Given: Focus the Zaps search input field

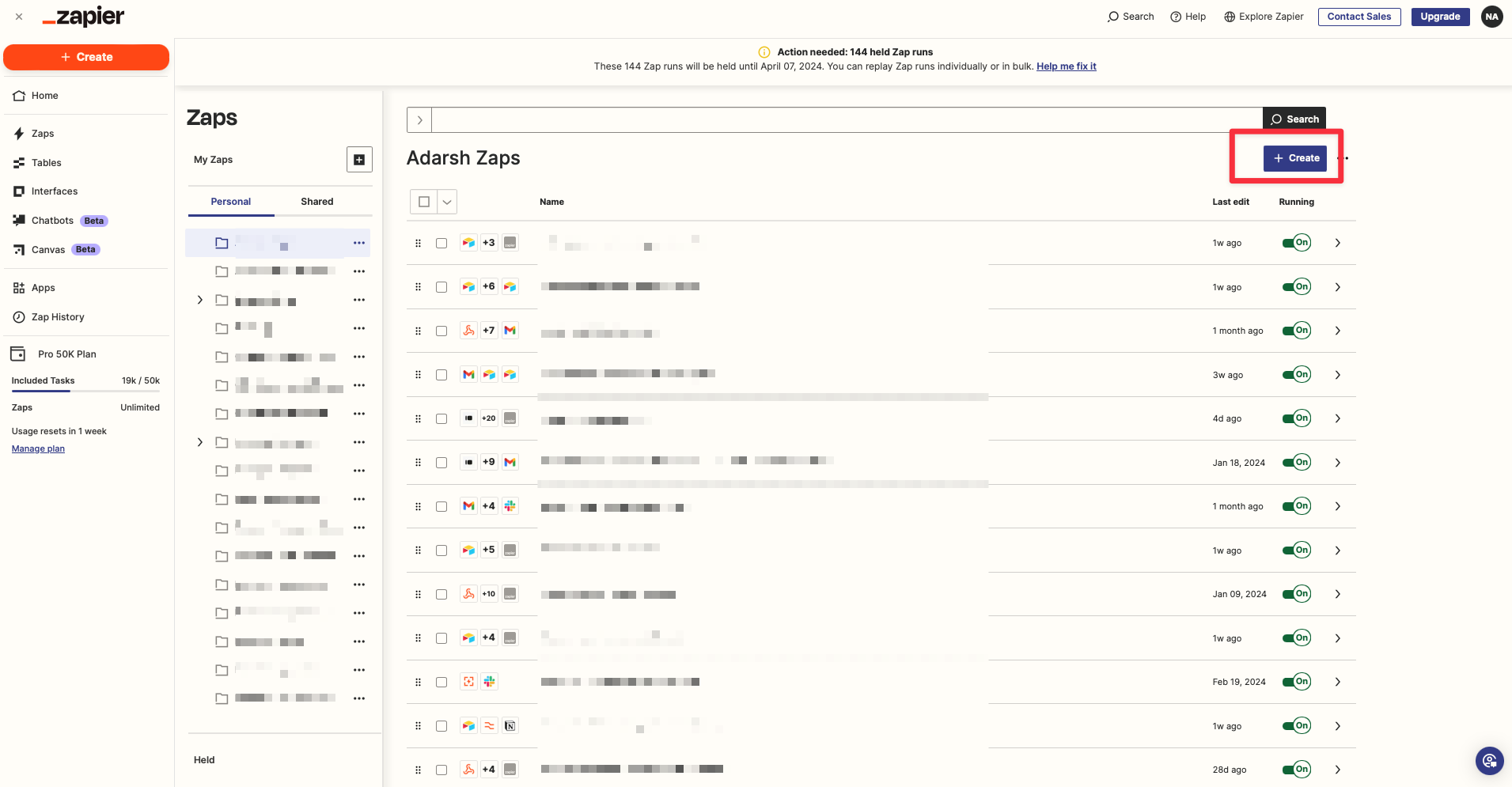Looking at the screenshot, I should [x=847, y=119].
